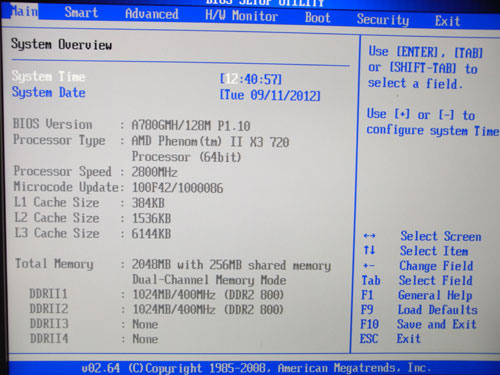The width and height of the screenshot is (500, 375).
Task: Click 2048MB with 256MB shared memory text
Action: (232, 265)
